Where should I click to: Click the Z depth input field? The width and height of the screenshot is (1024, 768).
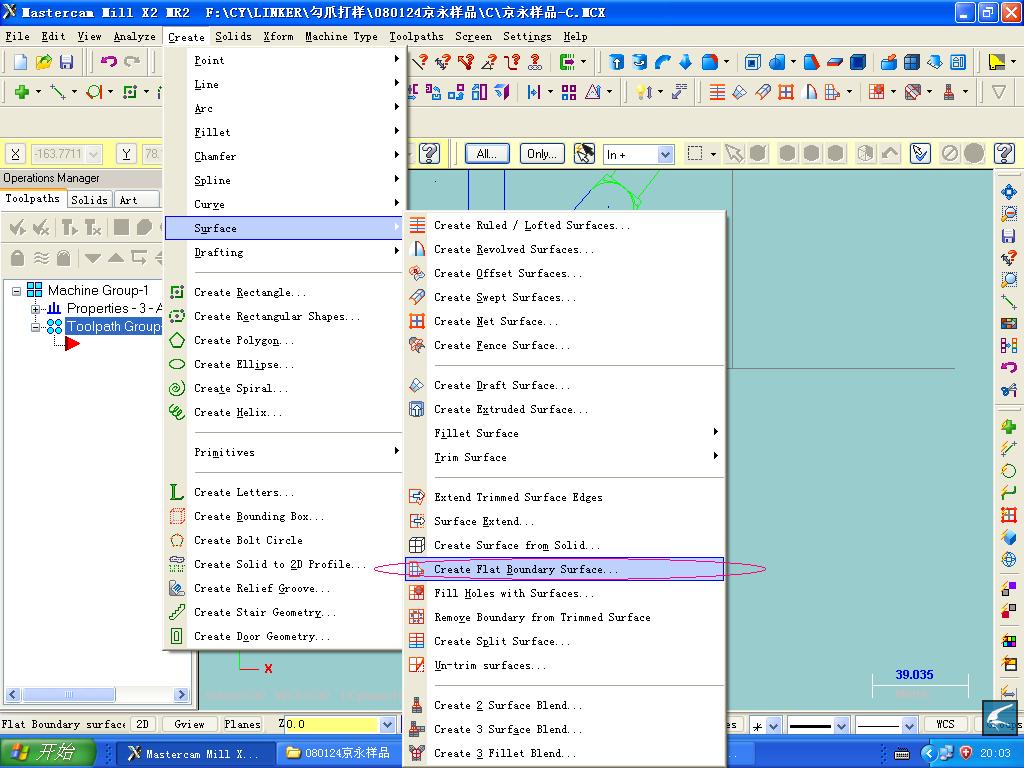coord(330,724)
